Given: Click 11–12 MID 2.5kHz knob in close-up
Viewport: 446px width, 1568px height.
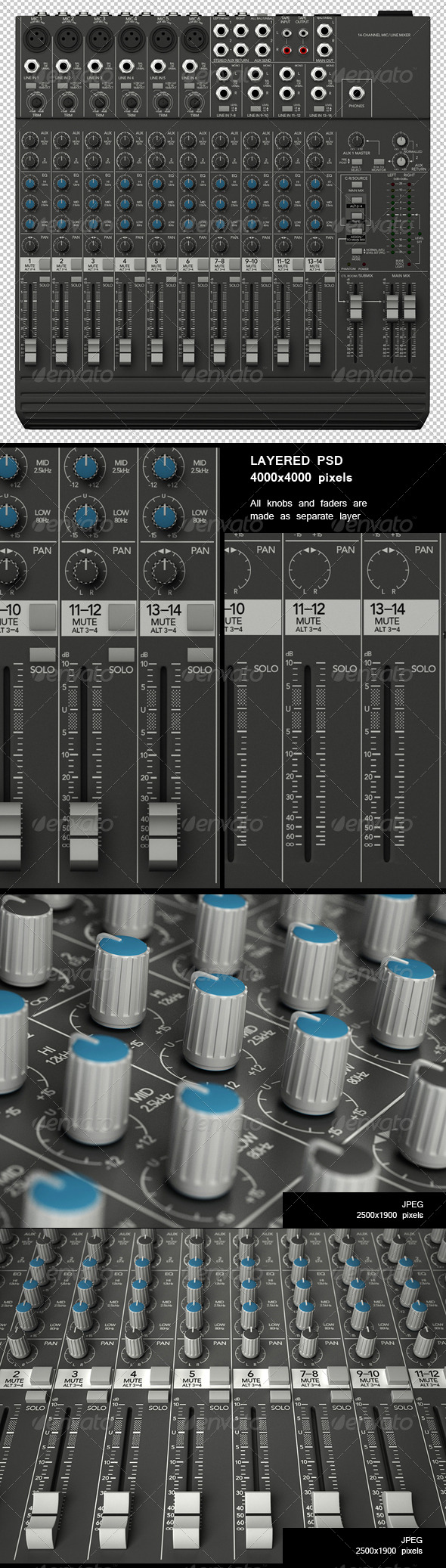Looking at the screenshot, I should tap(85, 465).
